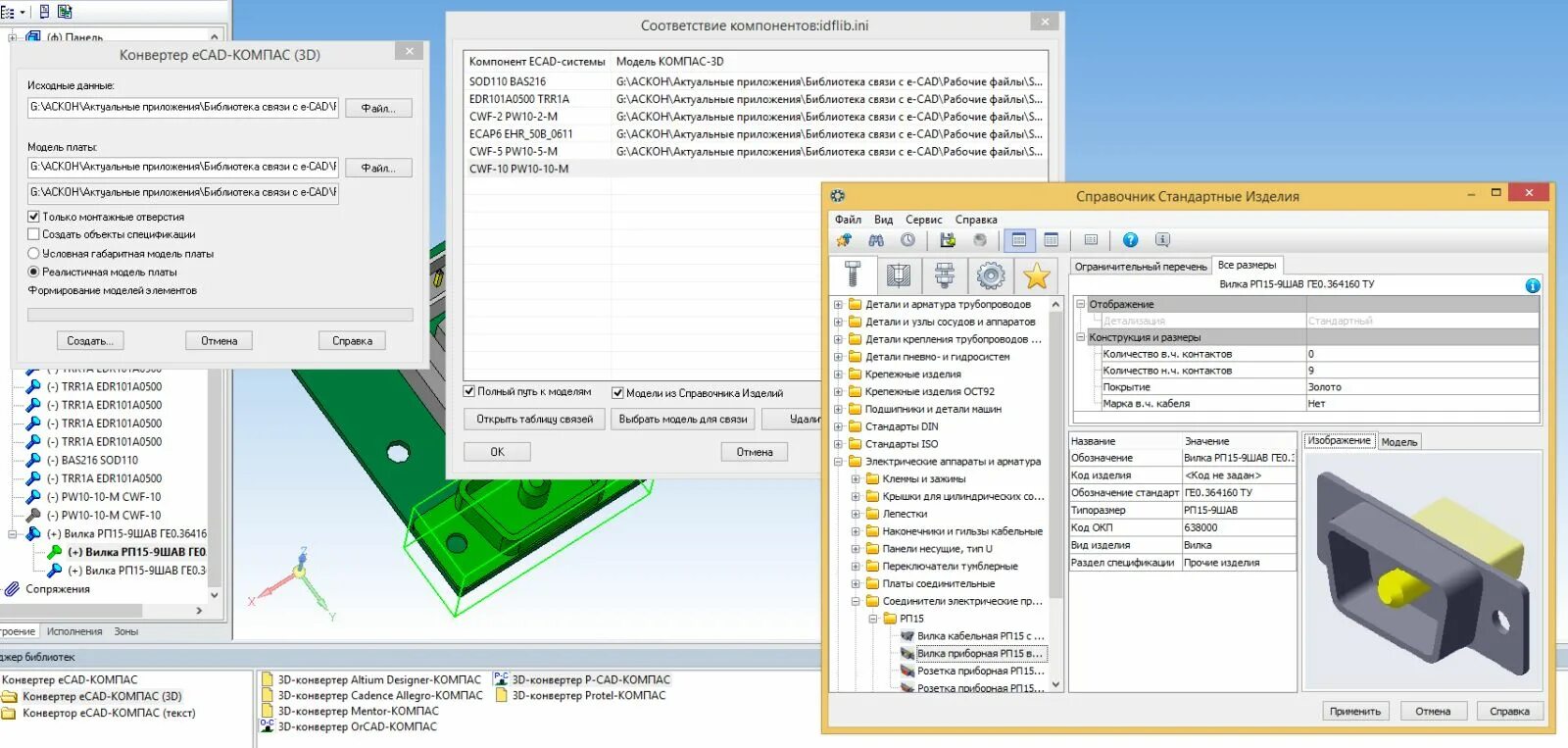Viewport: 1568px width, 748px height.
Task: Click the favorites star-pin toolbar icon in Справочник
Action: (x=844, y=240)
